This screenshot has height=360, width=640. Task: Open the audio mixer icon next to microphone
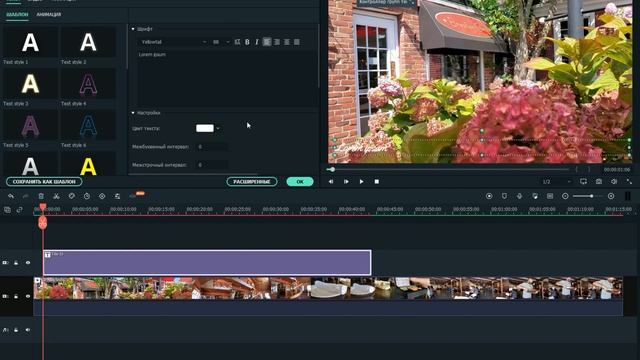[535, 196]
